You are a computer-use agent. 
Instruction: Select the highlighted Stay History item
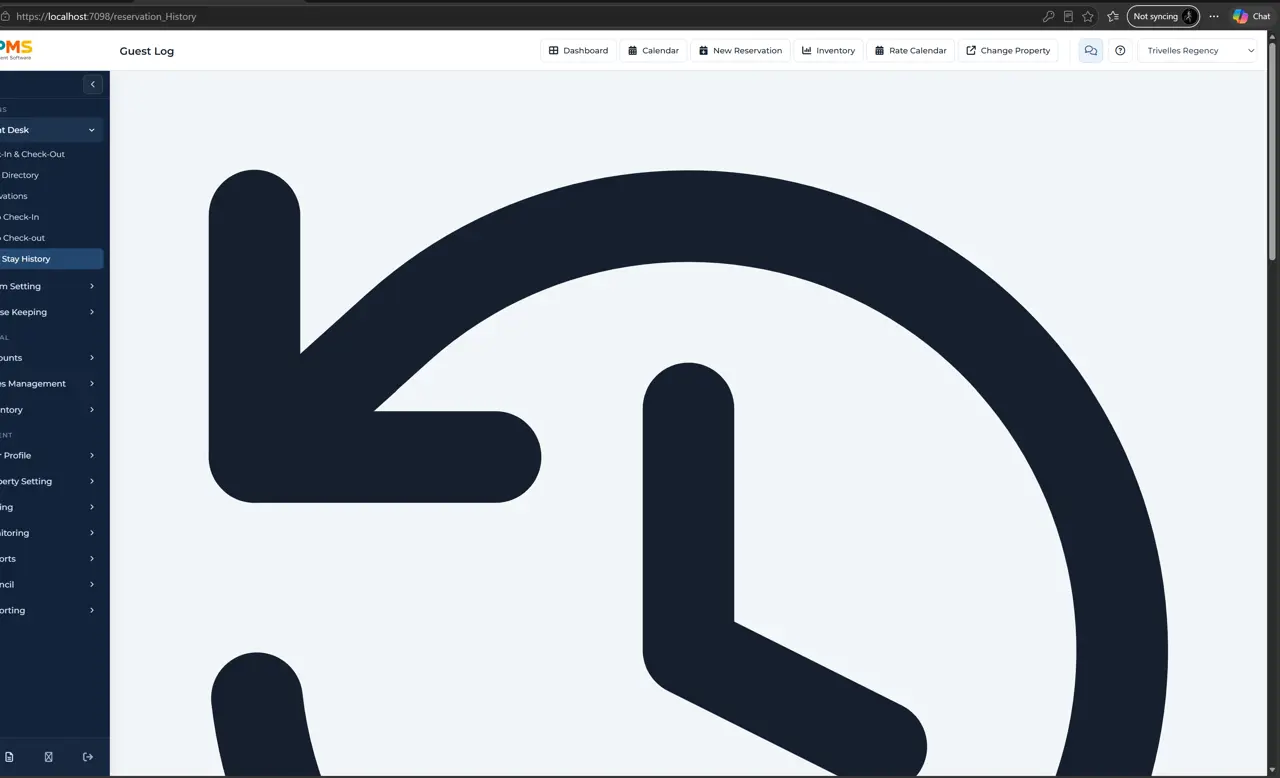pos(50,259)
